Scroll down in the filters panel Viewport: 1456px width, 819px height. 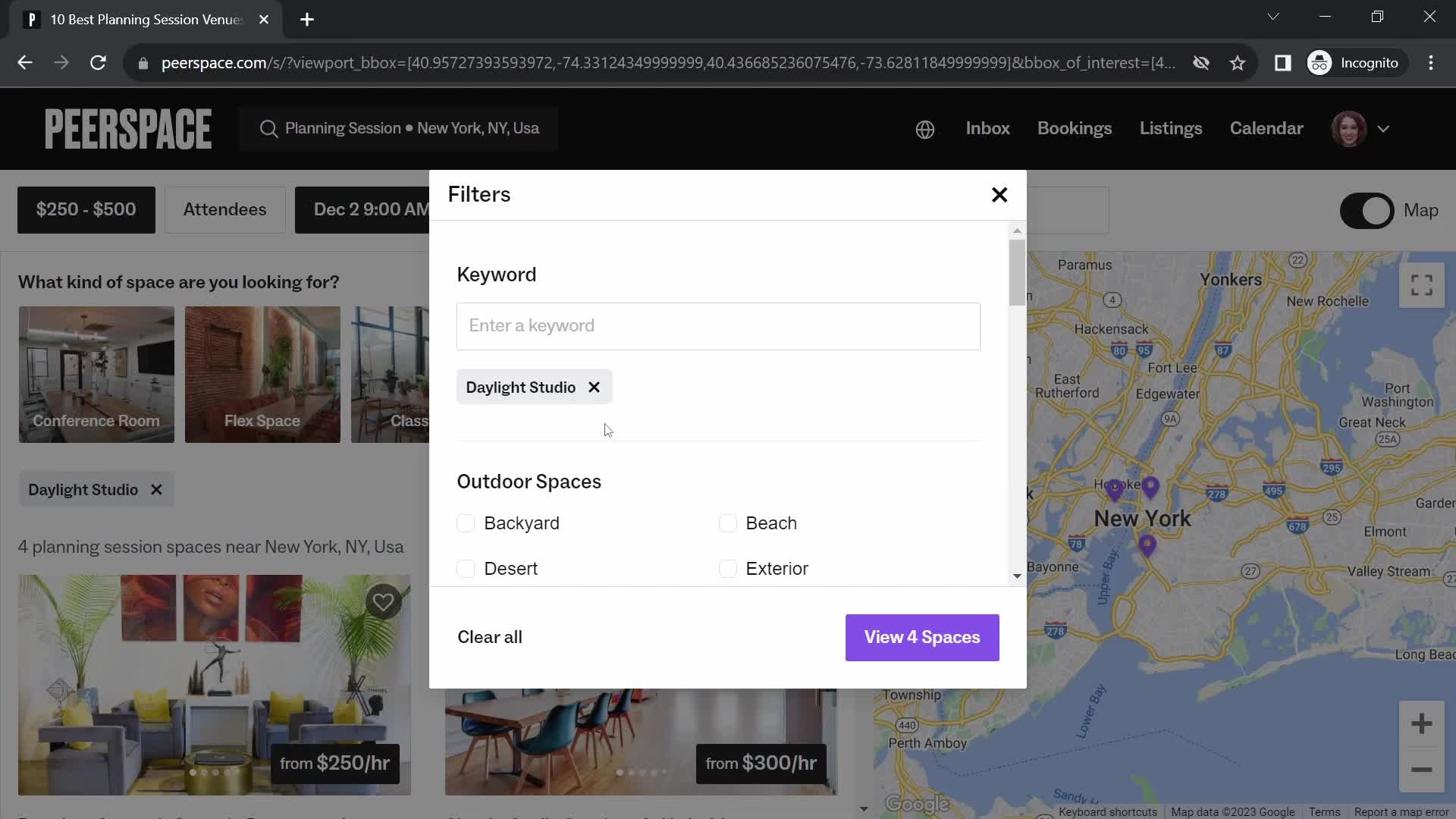1016,577
